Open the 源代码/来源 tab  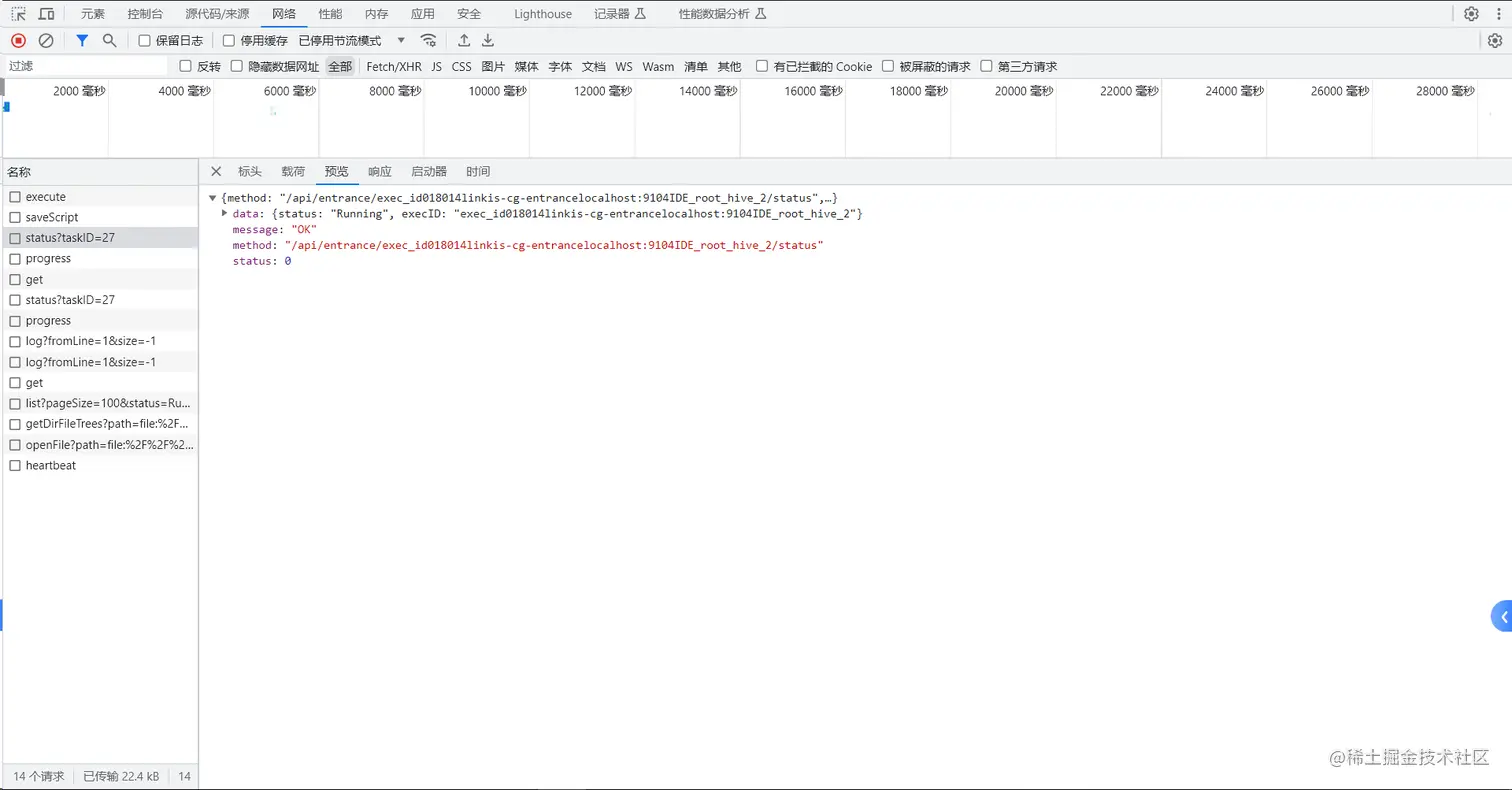pyautogui.click(x=217, y=14)
